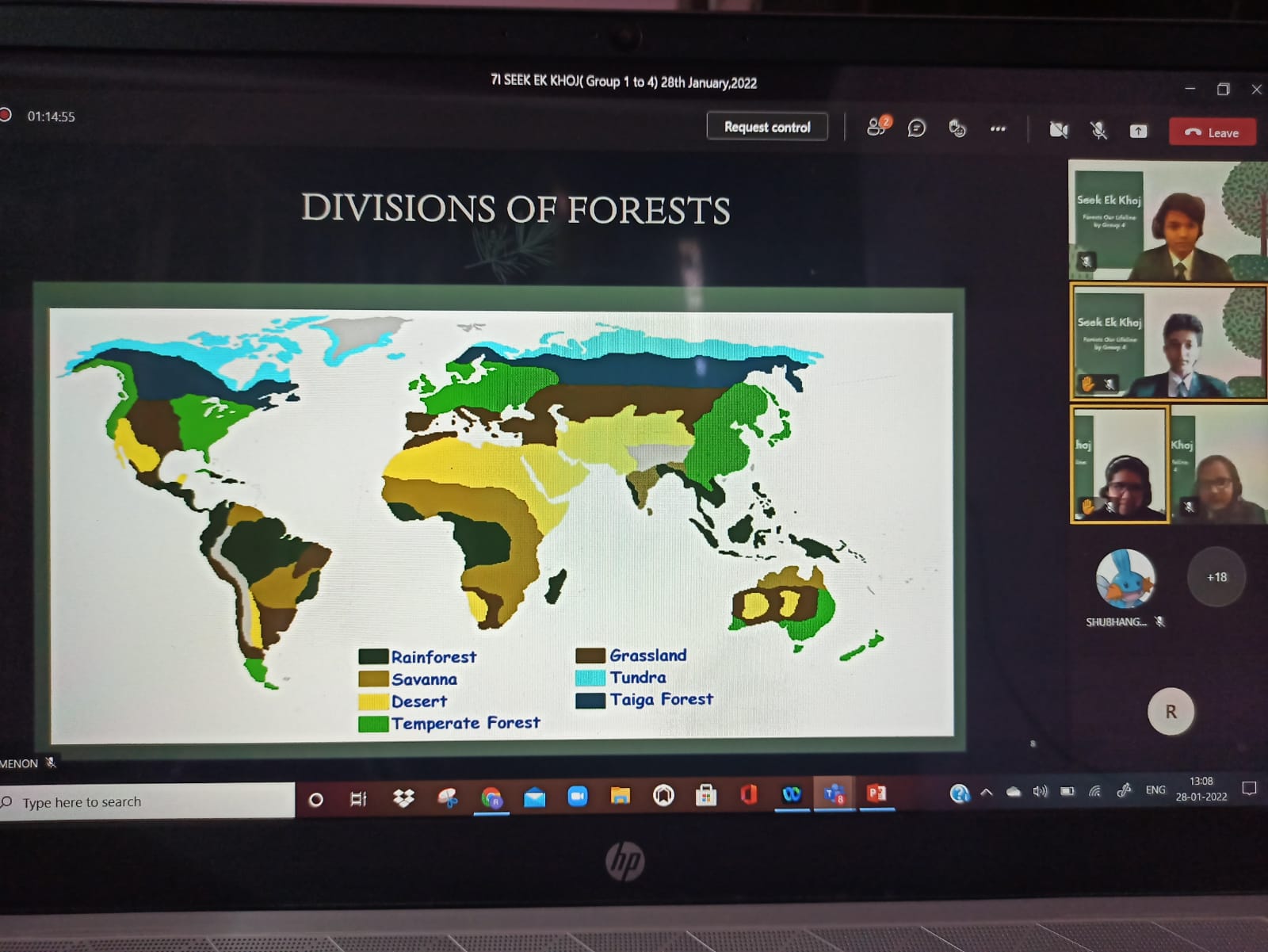This screenshot has width=1268, height=952.
Task: Open the Wi-Fi network flyout
Action: pos(1094,790)
